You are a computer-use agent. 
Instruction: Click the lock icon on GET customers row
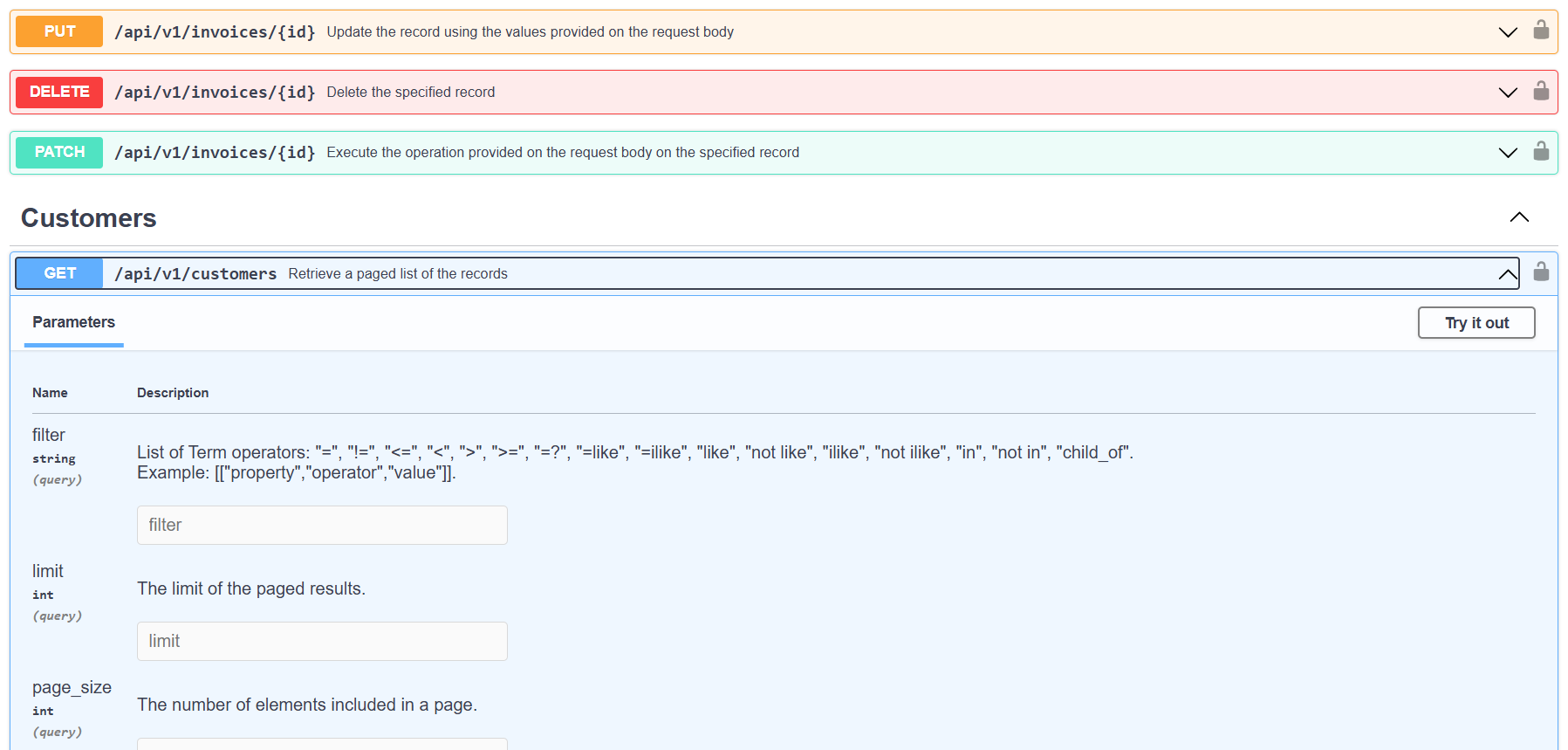click(x=1541, y=272)
